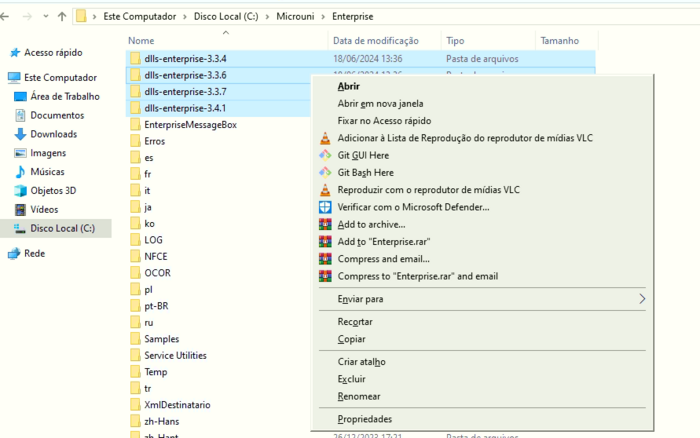Select Copiar from the context menu
This screenshot has height=438, width=700.
point(351,339)
